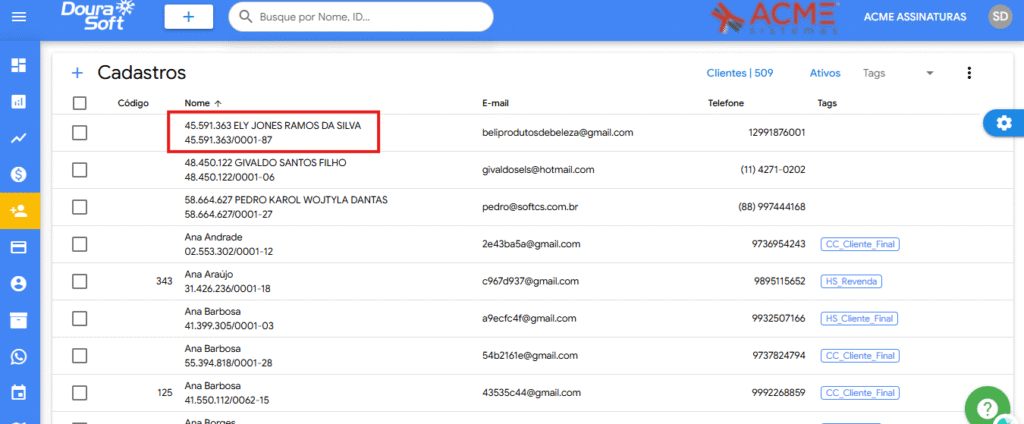Image resolution: width=1024 pixels, height=424 pixels.
Task: Tick checkbox for Ely Jones Ramos da Silva
Action: pyautogui.click(x=80, y=132)
